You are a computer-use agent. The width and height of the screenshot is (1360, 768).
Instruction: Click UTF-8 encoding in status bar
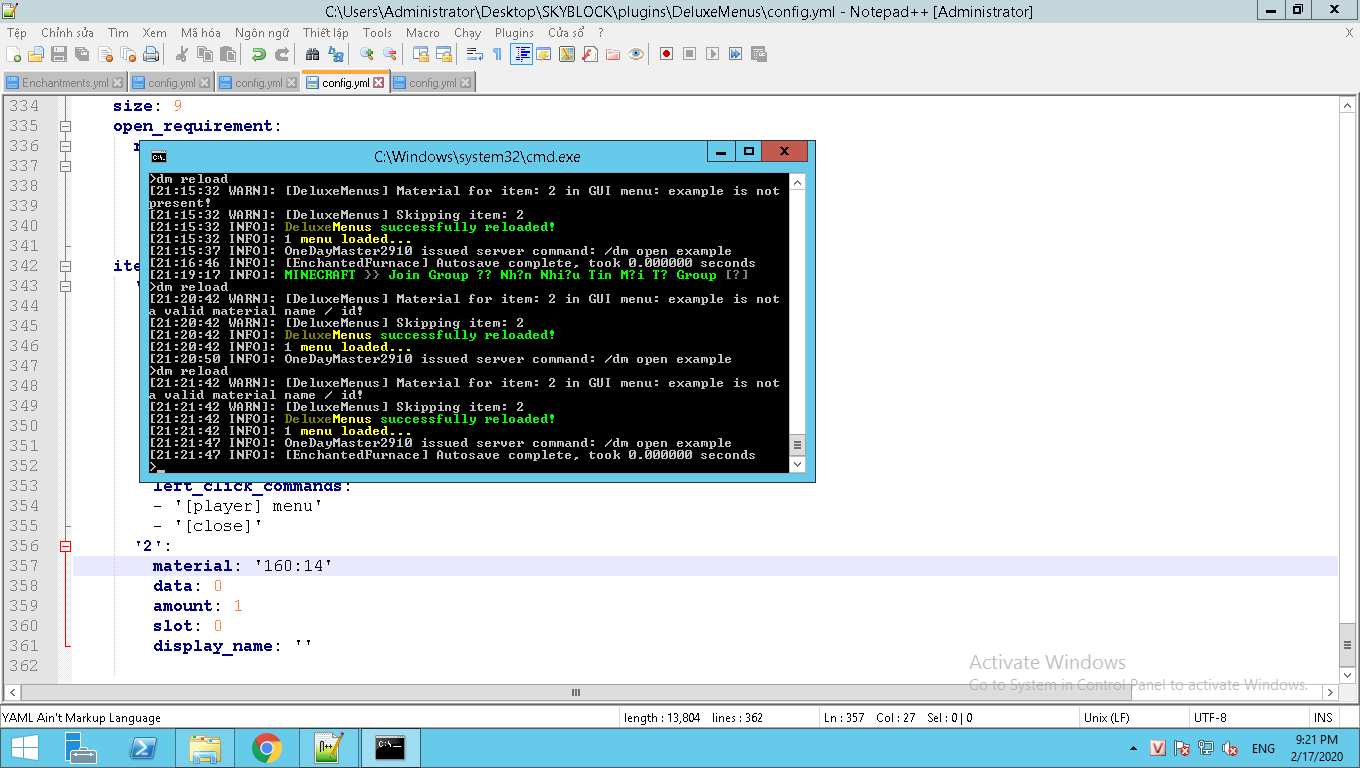[x=1210, y=717]
